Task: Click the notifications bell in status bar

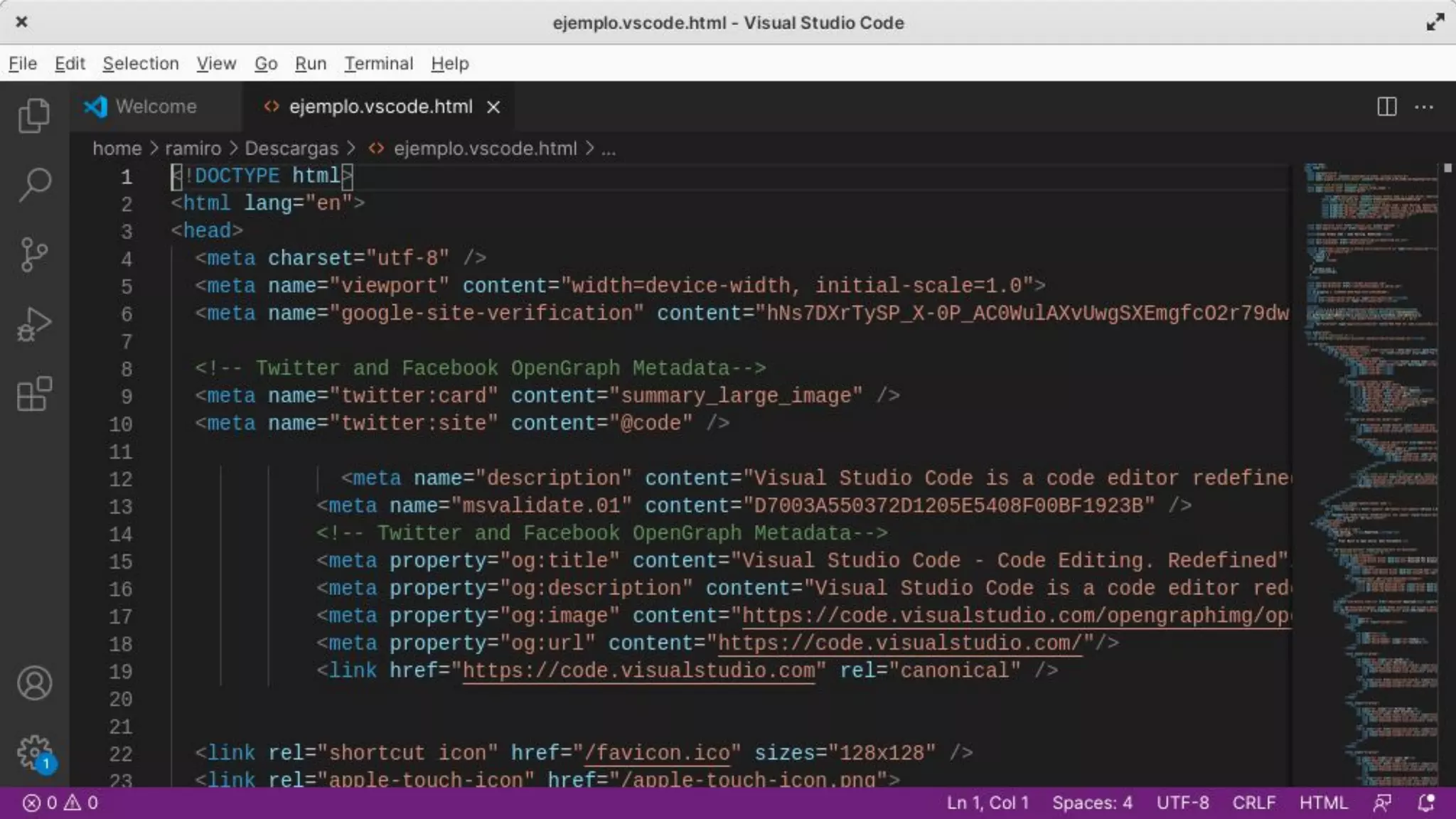Action: point(1425,803)
